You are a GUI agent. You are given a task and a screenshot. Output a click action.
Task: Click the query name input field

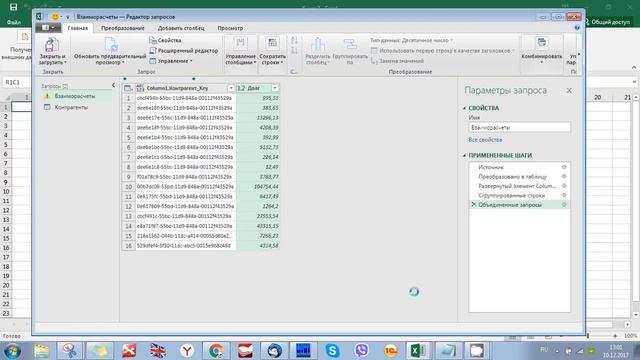point(520,127)
